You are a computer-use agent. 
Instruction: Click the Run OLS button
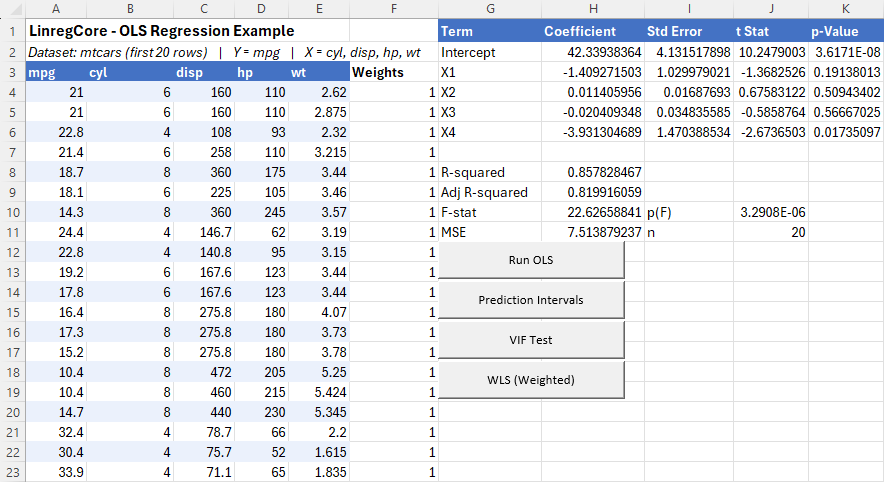point(531,260)
